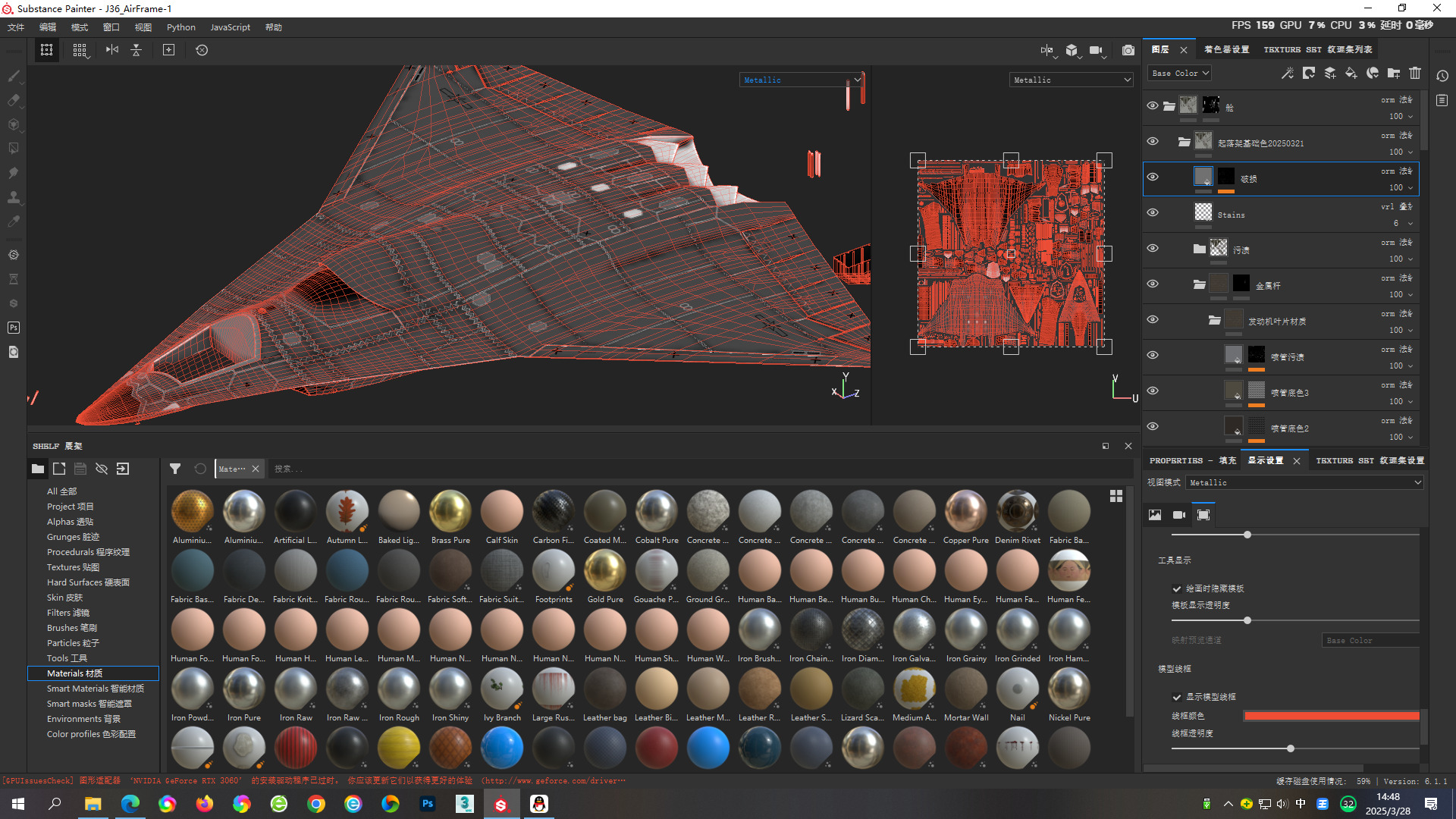Open 视图模式 Metallic dropdown
Viewport: 1456px width, 819px height.
point(1304,482)
